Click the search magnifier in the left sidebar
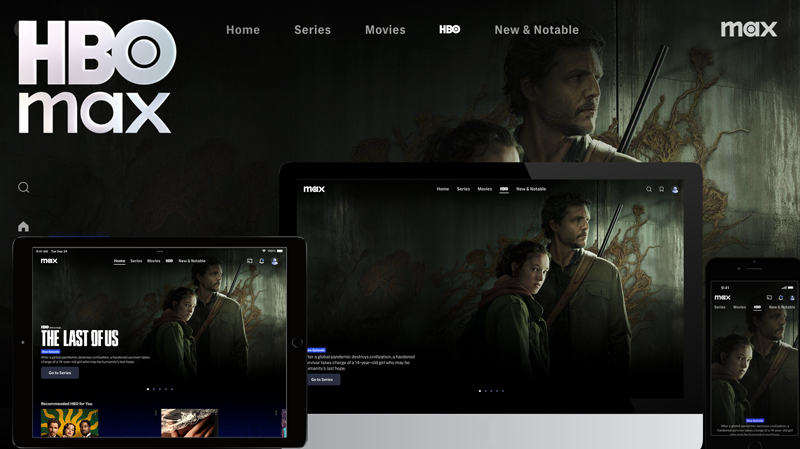The width and height of the screenshot is (800, 449). pos(24,187)
